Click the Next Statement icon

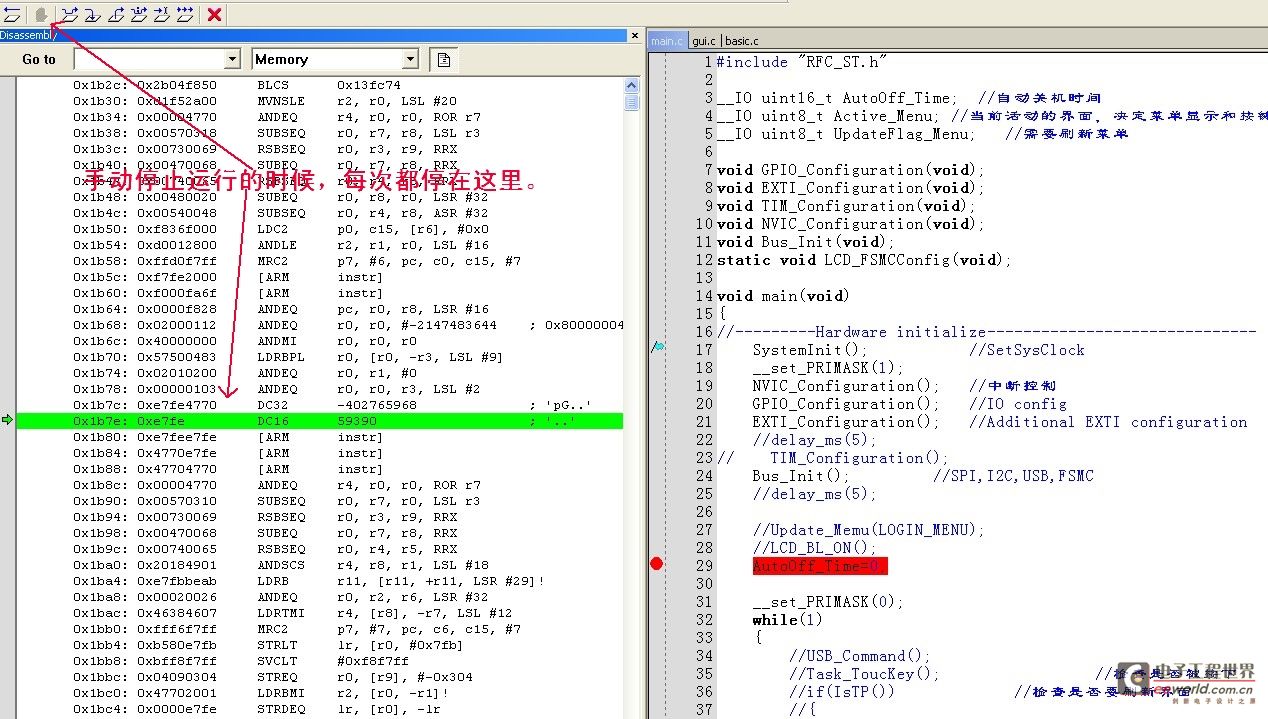[x=138, y=14]
